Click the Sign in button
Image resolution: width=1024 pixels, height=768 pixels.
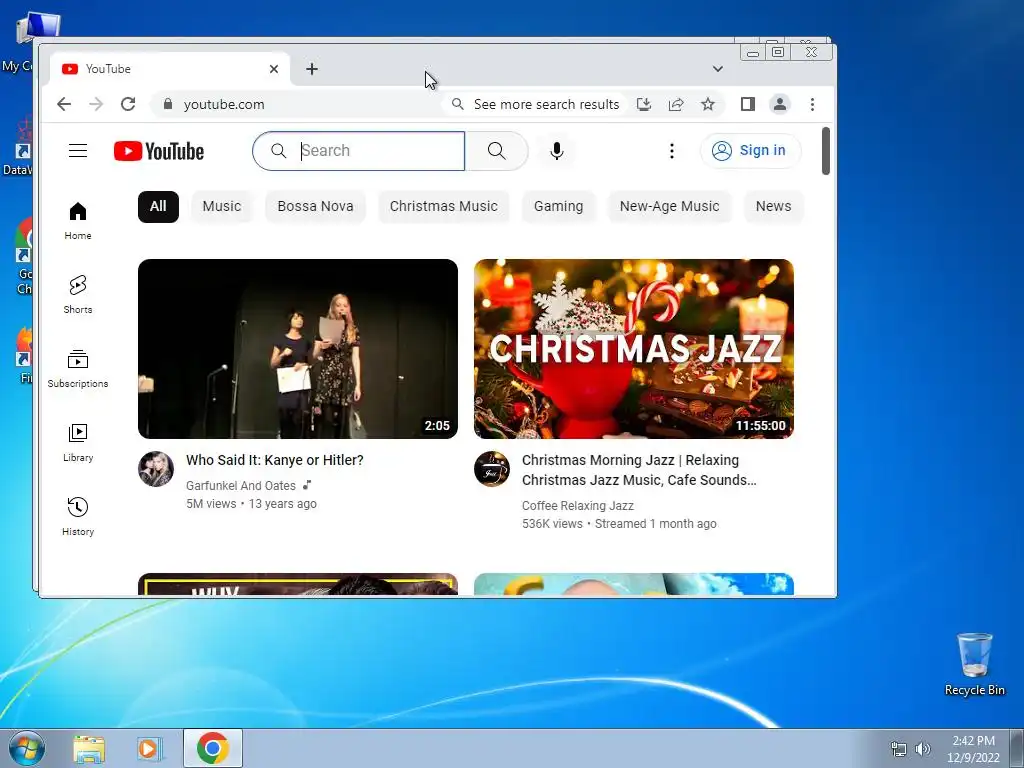pyautogui.click(x=750, y=151)
